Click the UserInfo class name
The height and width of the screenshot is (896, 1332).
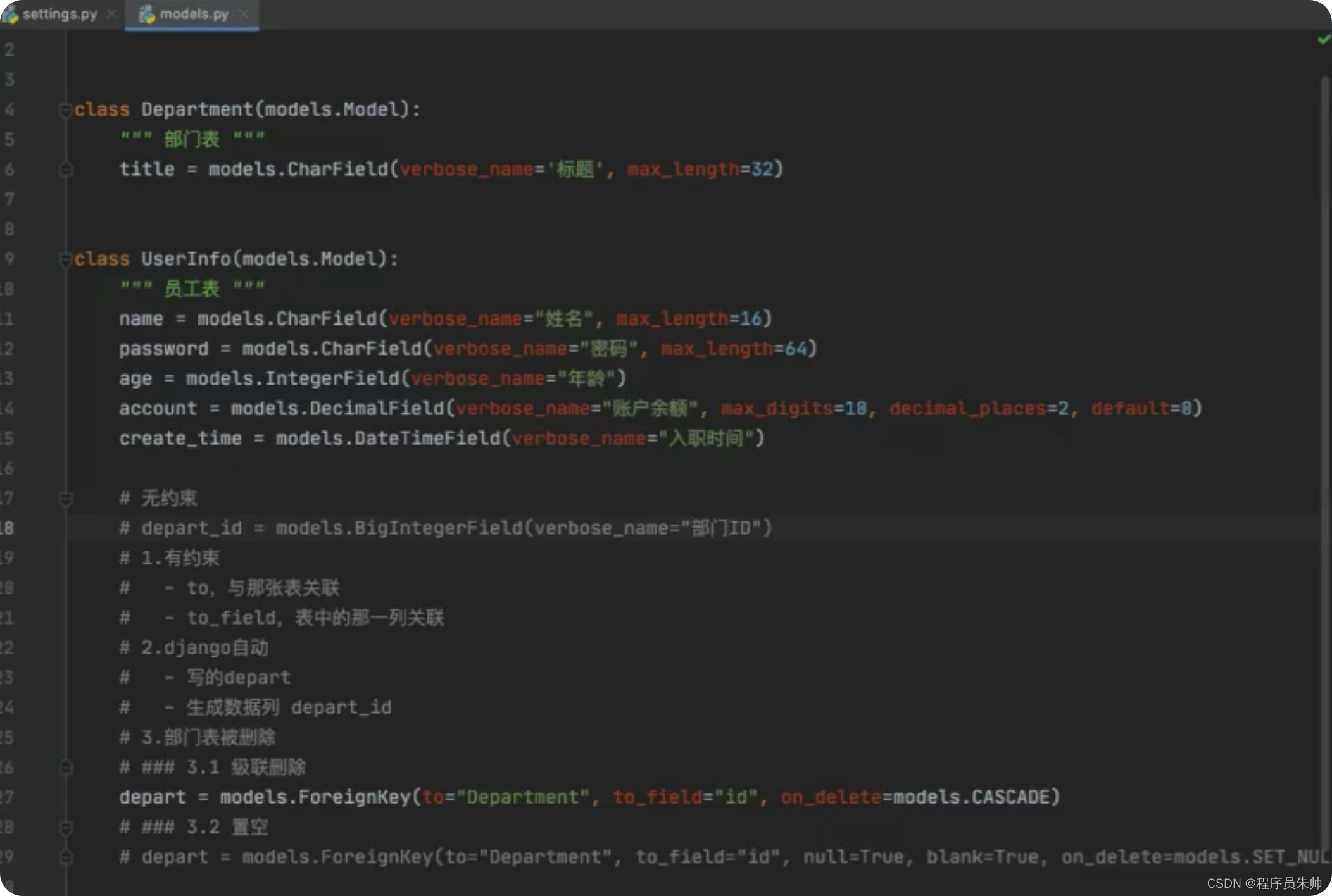[x=186, y=259]
